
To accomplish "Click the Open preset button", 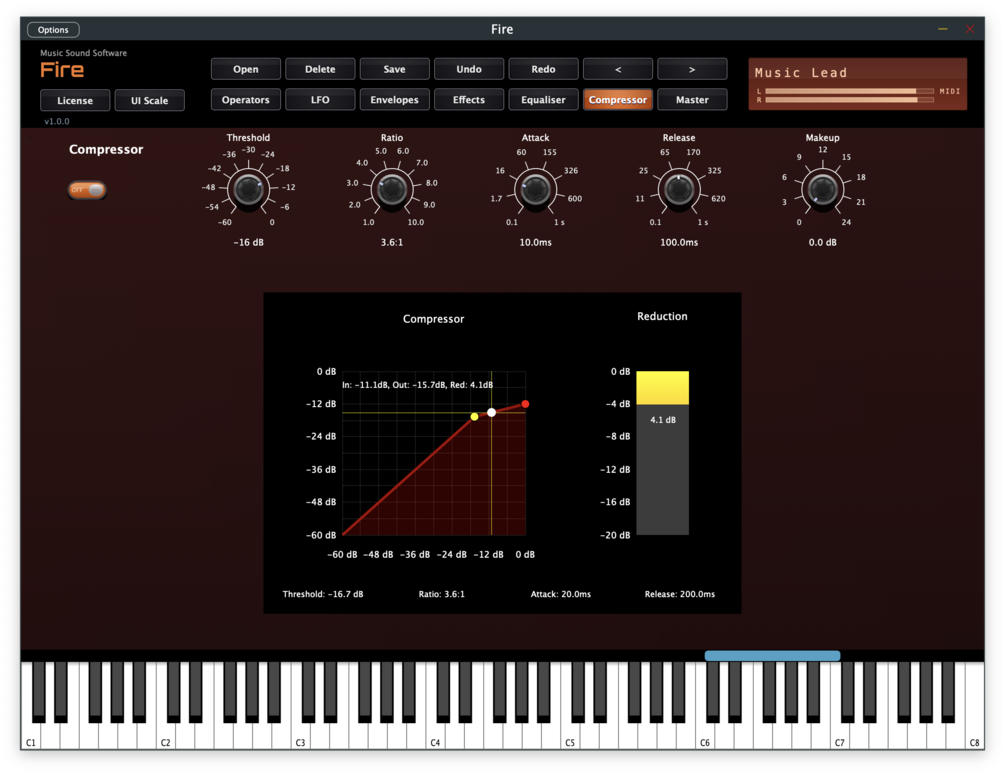I will pos(245,69).
